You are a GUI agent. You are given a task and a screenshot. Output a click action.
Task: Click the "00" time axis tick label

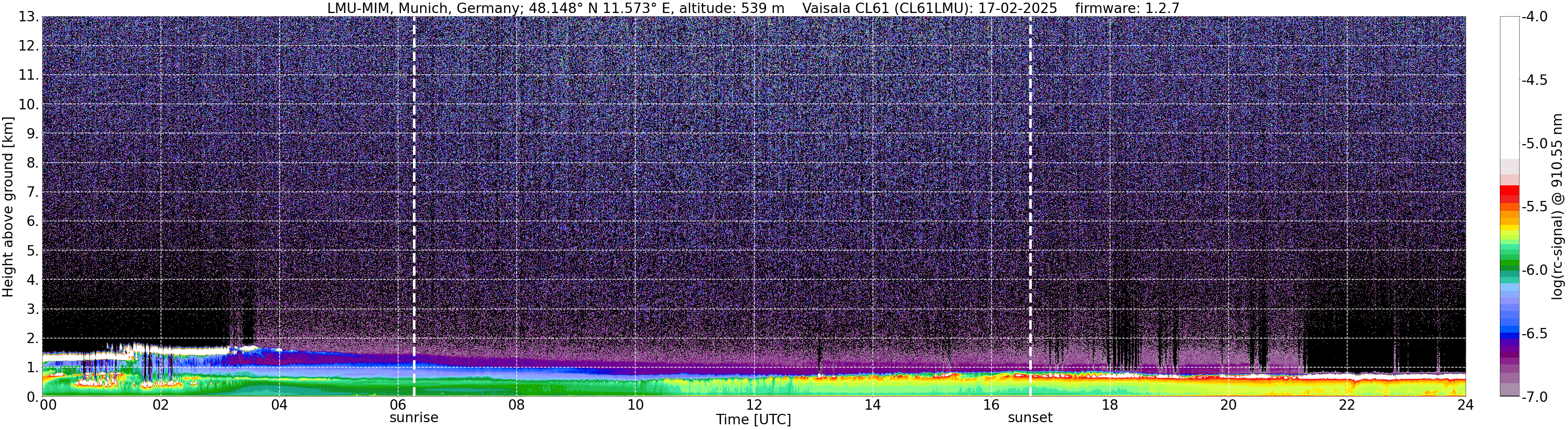click(48, 405)
